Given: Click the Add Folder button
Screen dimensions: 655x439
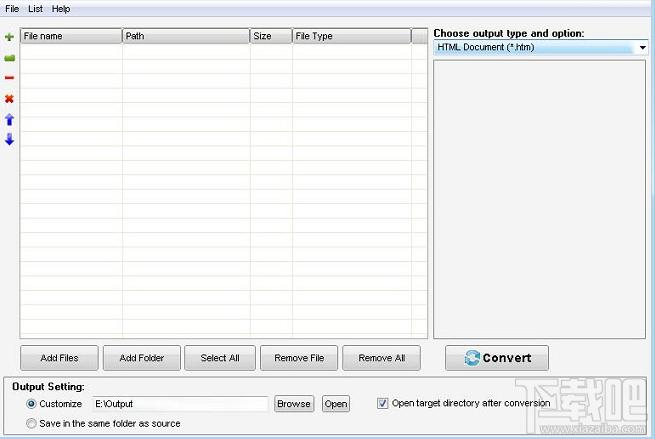Looking at the screenshot, I should tap(142, 358).
